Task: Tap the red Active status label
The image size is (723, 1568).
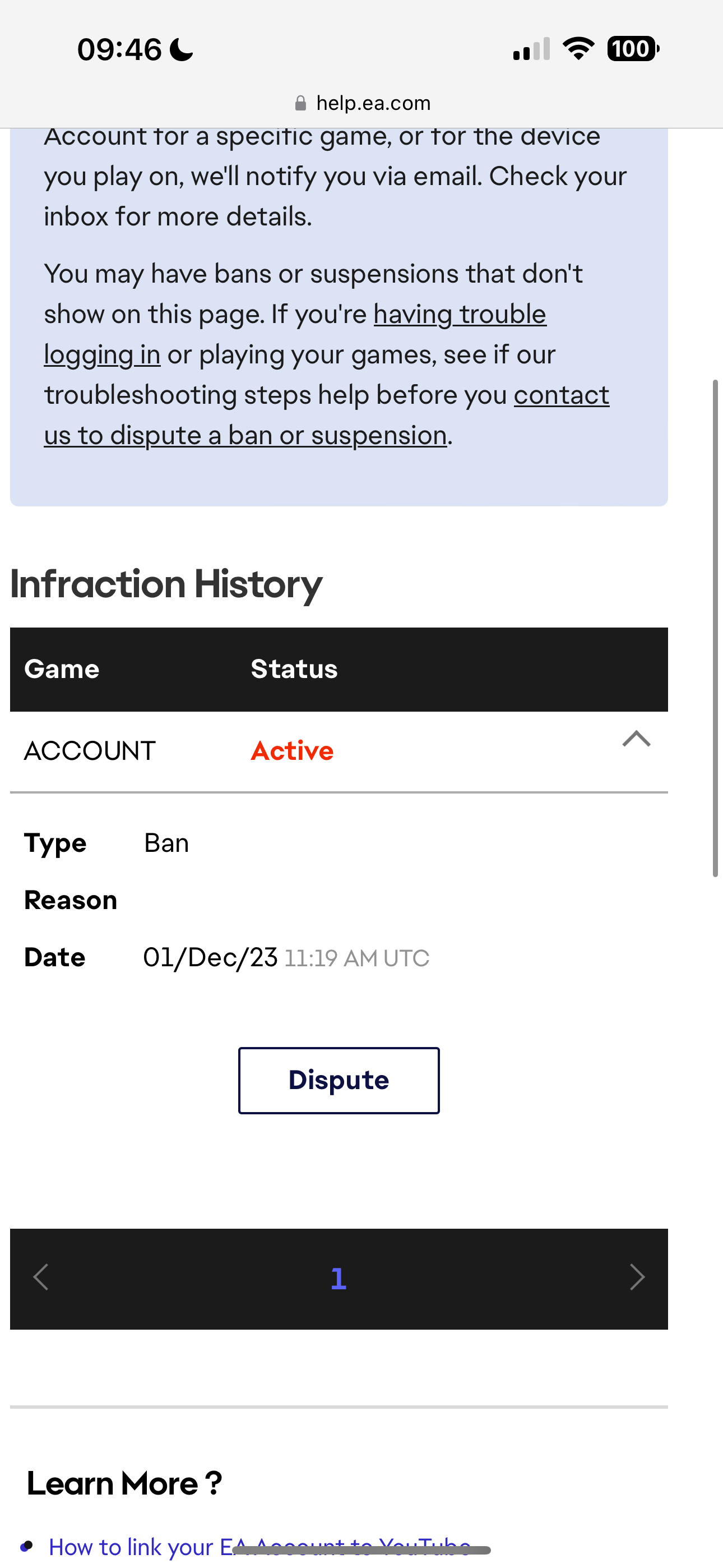Action: click(292, 750)
